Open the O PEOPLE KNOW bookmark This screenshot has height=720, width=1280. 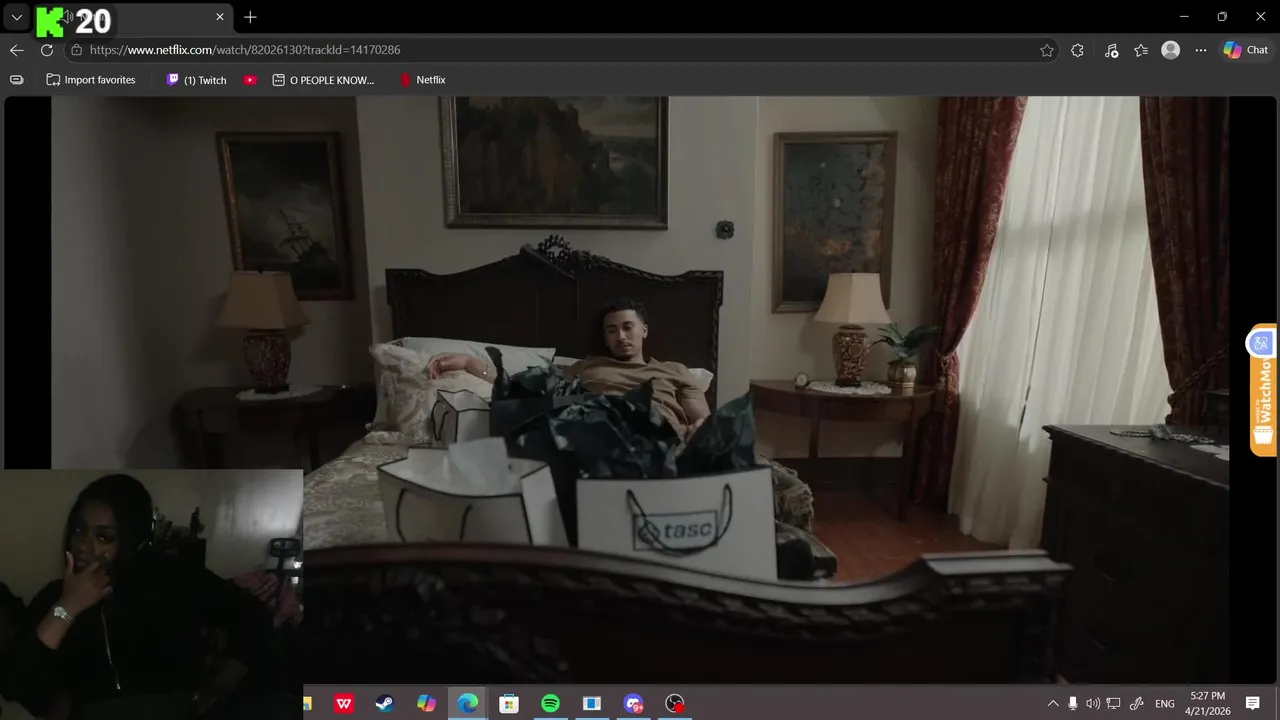pyautogui.click(x=323, y=80)
